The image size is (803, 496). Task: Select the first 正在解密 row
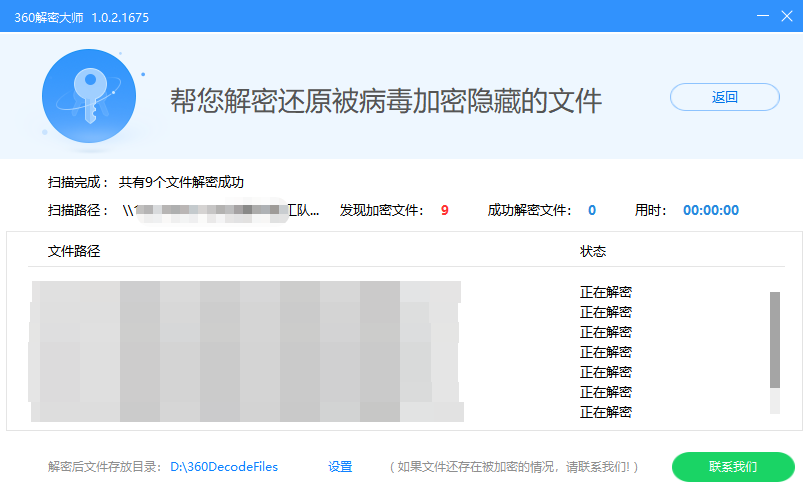pos(606,292)
